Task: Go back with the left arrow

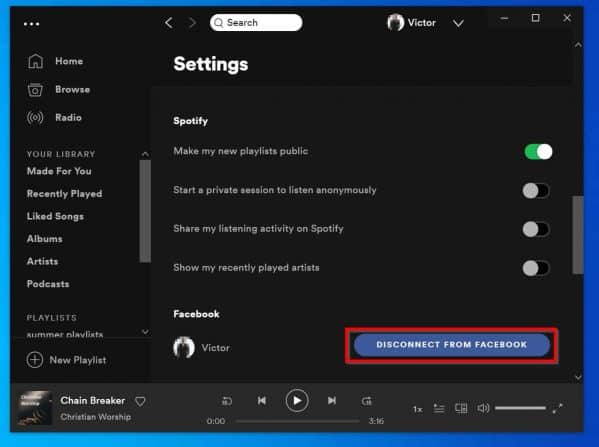Action: pyautogui.click(x=169, y=23)
